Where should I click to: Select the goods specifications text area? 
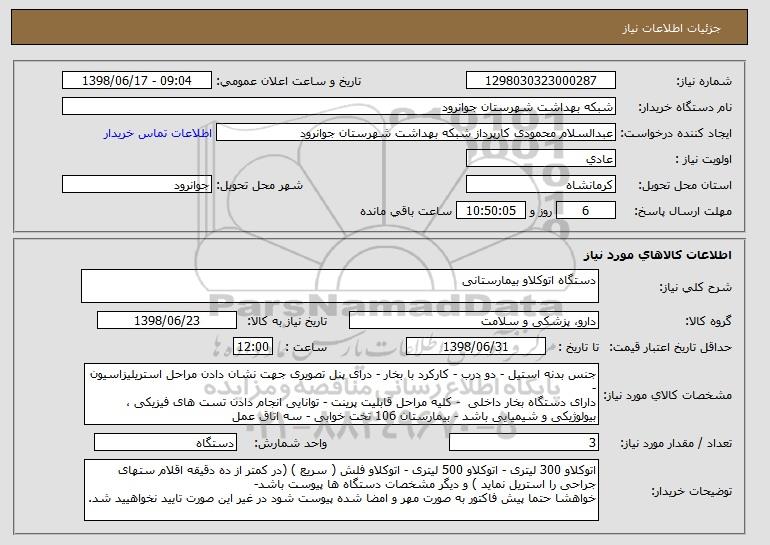341,394
